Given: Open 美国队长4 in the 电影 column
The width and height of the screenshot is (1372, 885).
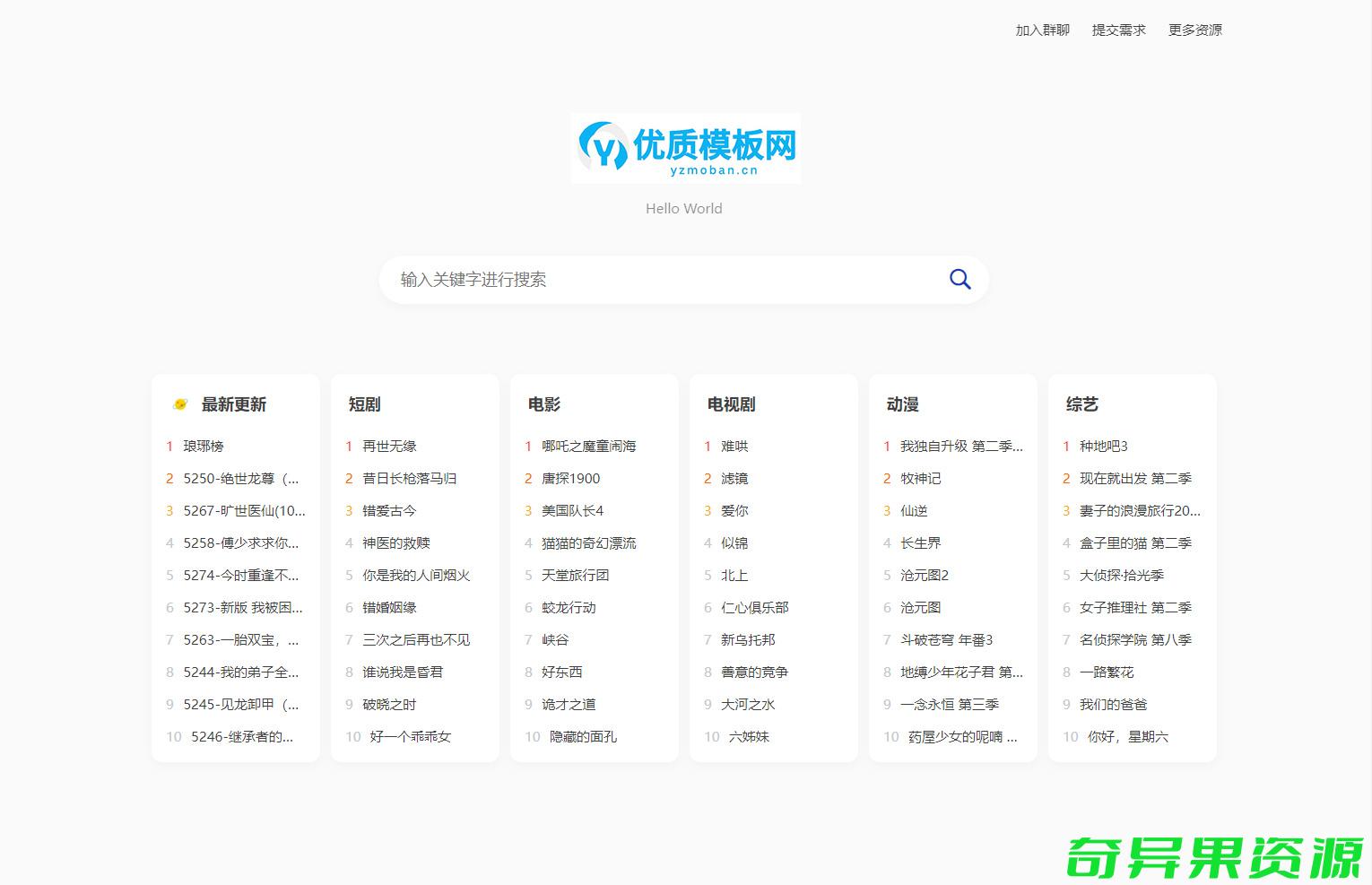Looking at the screenshot, I should (x=572, y=510).
